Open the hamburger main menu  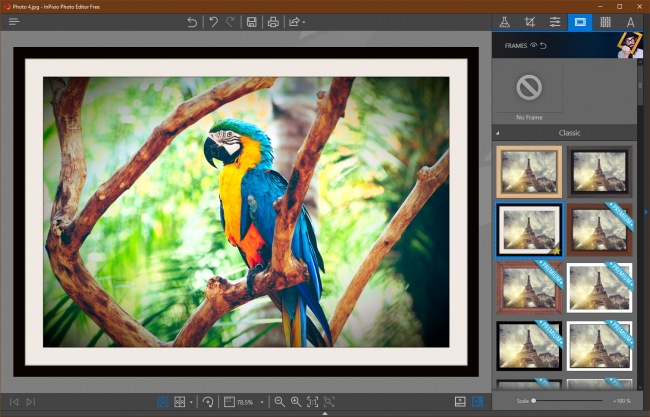(x=14, y=22)
